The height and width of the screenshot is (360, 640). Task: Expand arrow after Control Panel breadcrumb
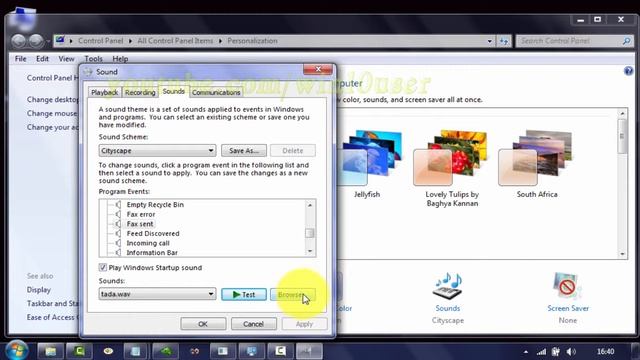(130, 41)
